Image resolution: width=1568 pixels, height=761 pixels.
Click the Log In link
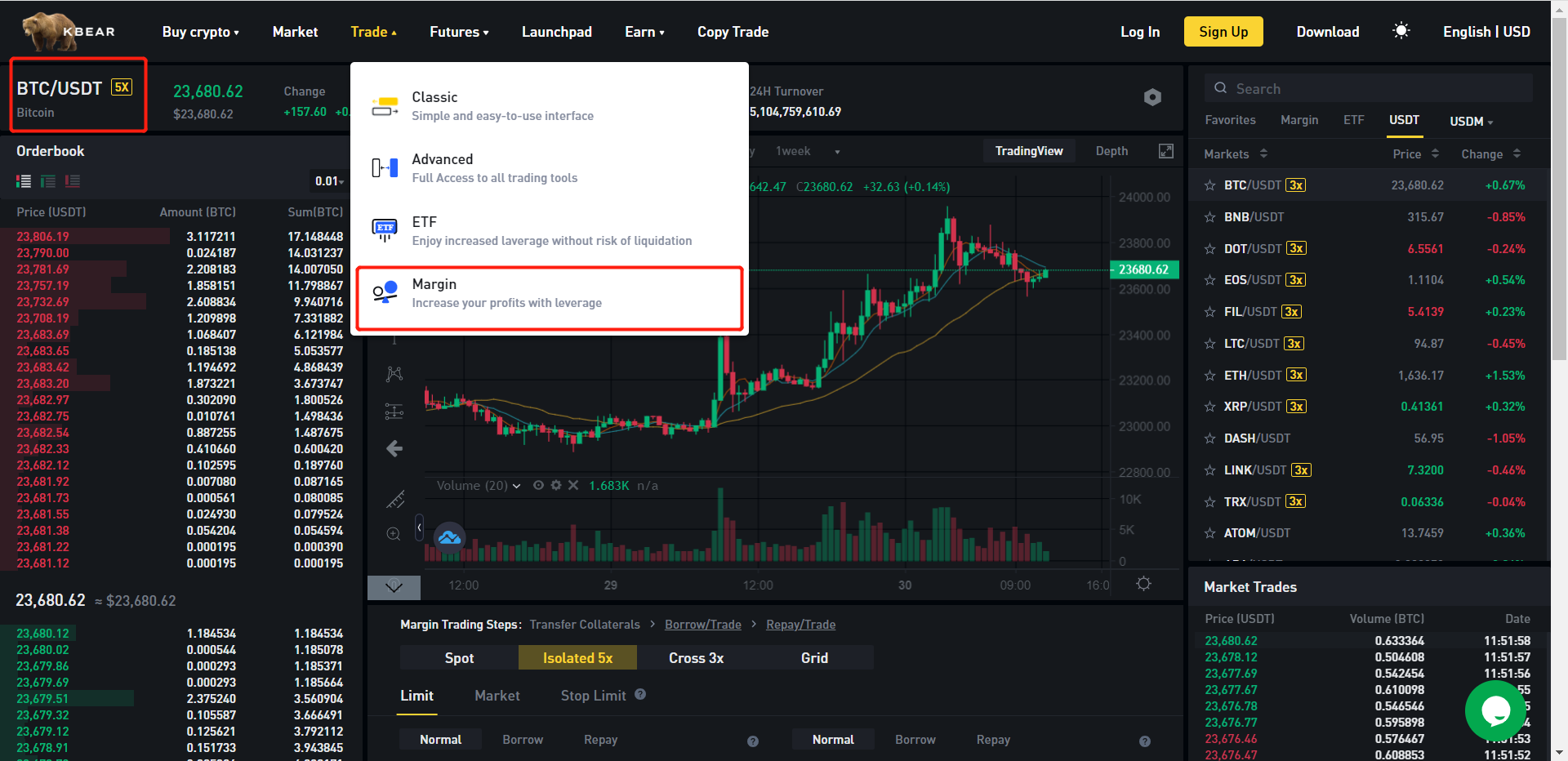click(1139, 32)
